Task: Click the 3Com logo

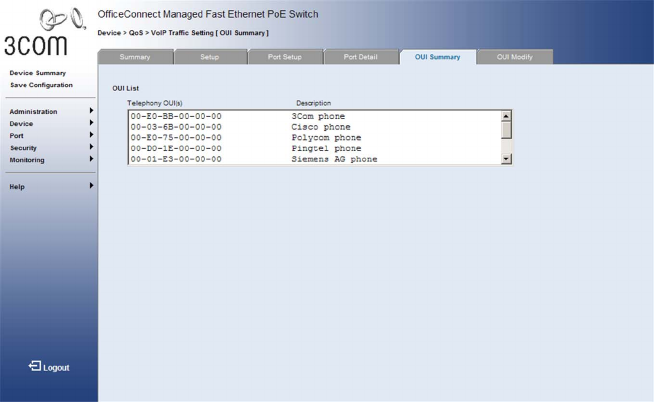Action: tap(44, 32)
